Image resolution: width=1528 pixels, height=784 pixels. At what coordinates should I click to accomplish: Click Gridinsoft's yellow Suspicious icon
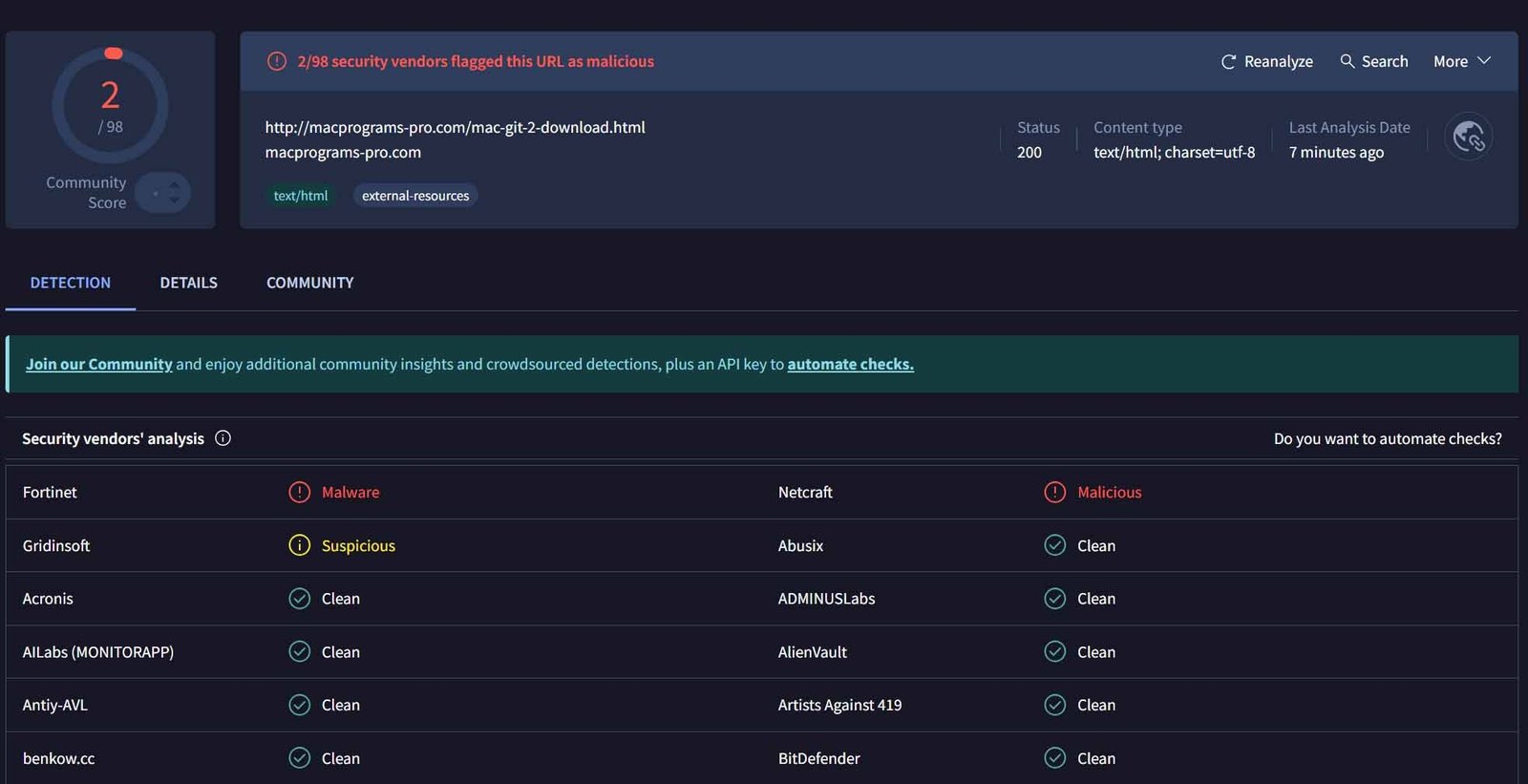(x=299, y=546)
